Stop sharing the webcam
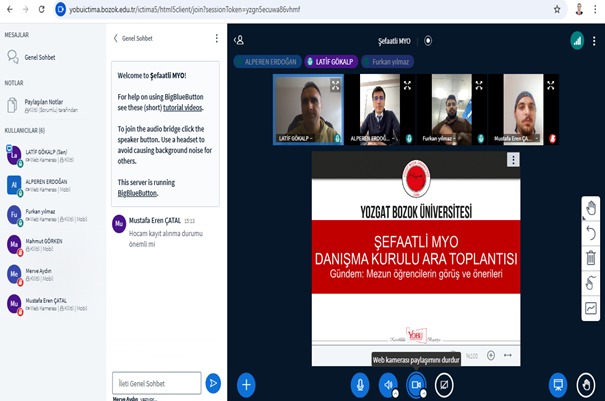The height and width of the screenshot is (401, 605). point(416,384)
